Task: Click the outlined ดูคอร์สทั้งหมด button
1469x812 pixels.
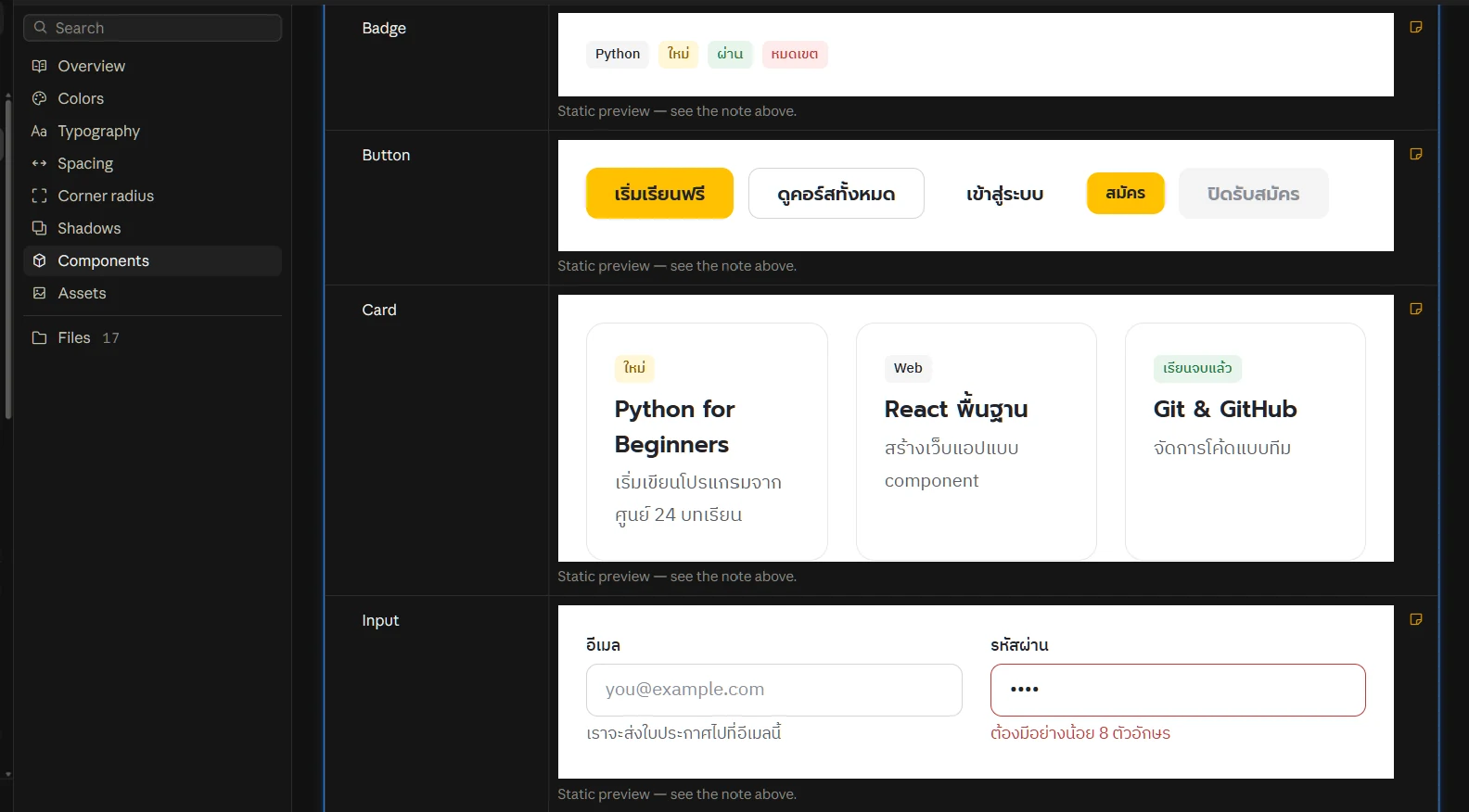Action: coord(837,193)
